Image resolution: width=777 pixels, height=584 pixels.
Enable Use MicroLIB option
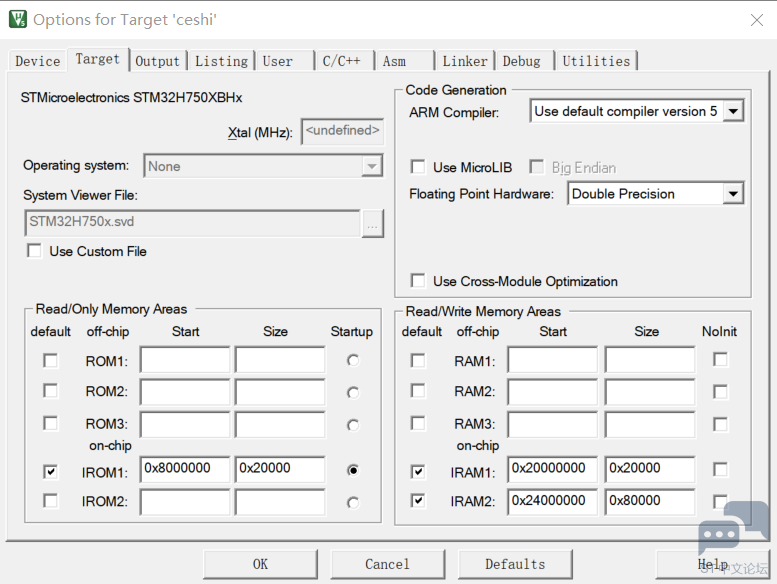pos(418,167)
